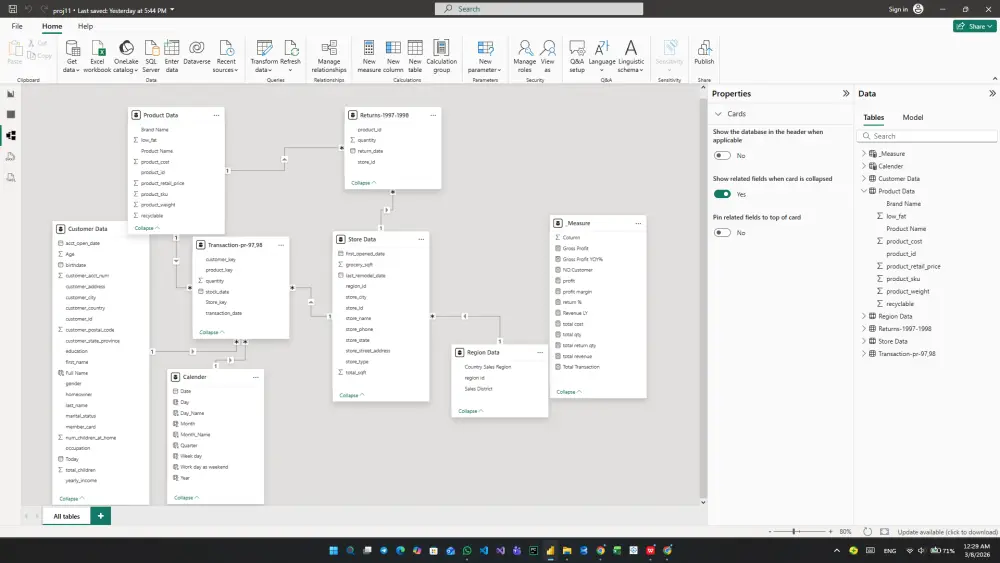
Task: Click the top Search box
Action: coord(539,9)
